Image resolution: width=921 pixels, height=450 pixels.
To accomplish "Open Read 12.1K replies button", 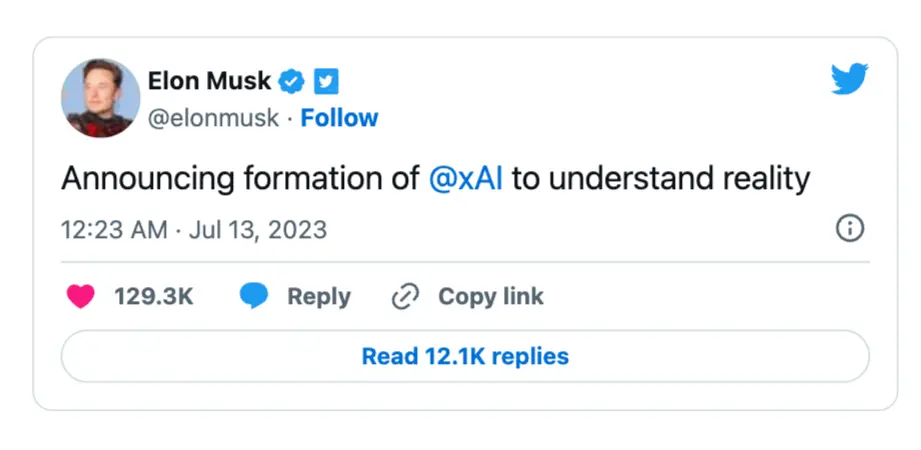I will [x=465, y=356].
